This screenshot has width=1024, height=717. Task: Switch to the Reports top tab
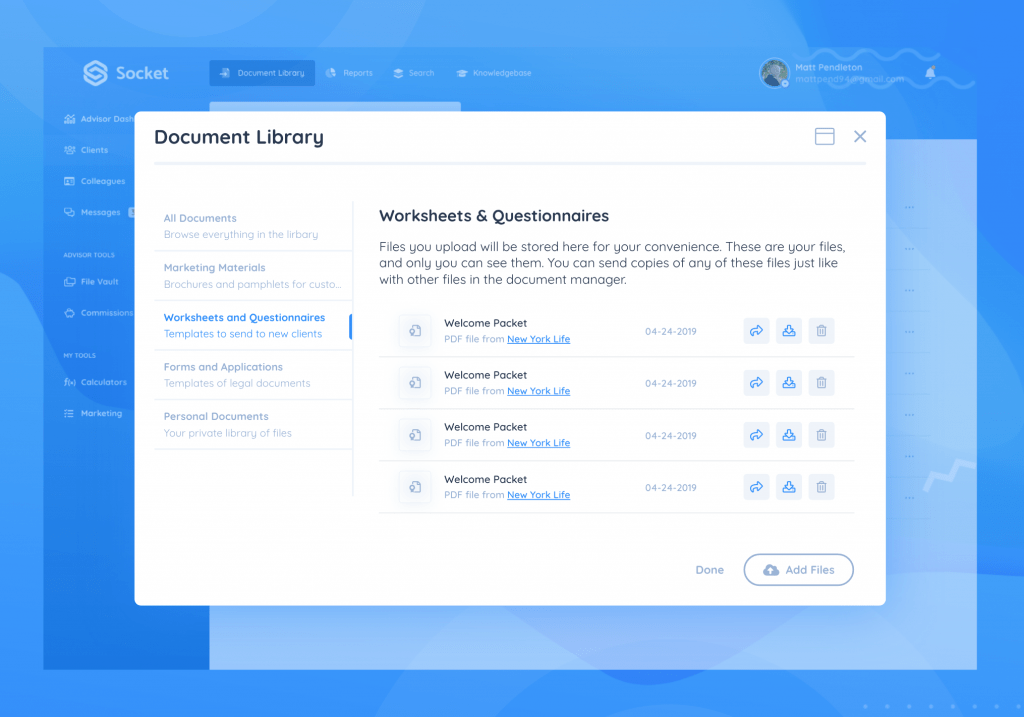click(x=349, y=73)
